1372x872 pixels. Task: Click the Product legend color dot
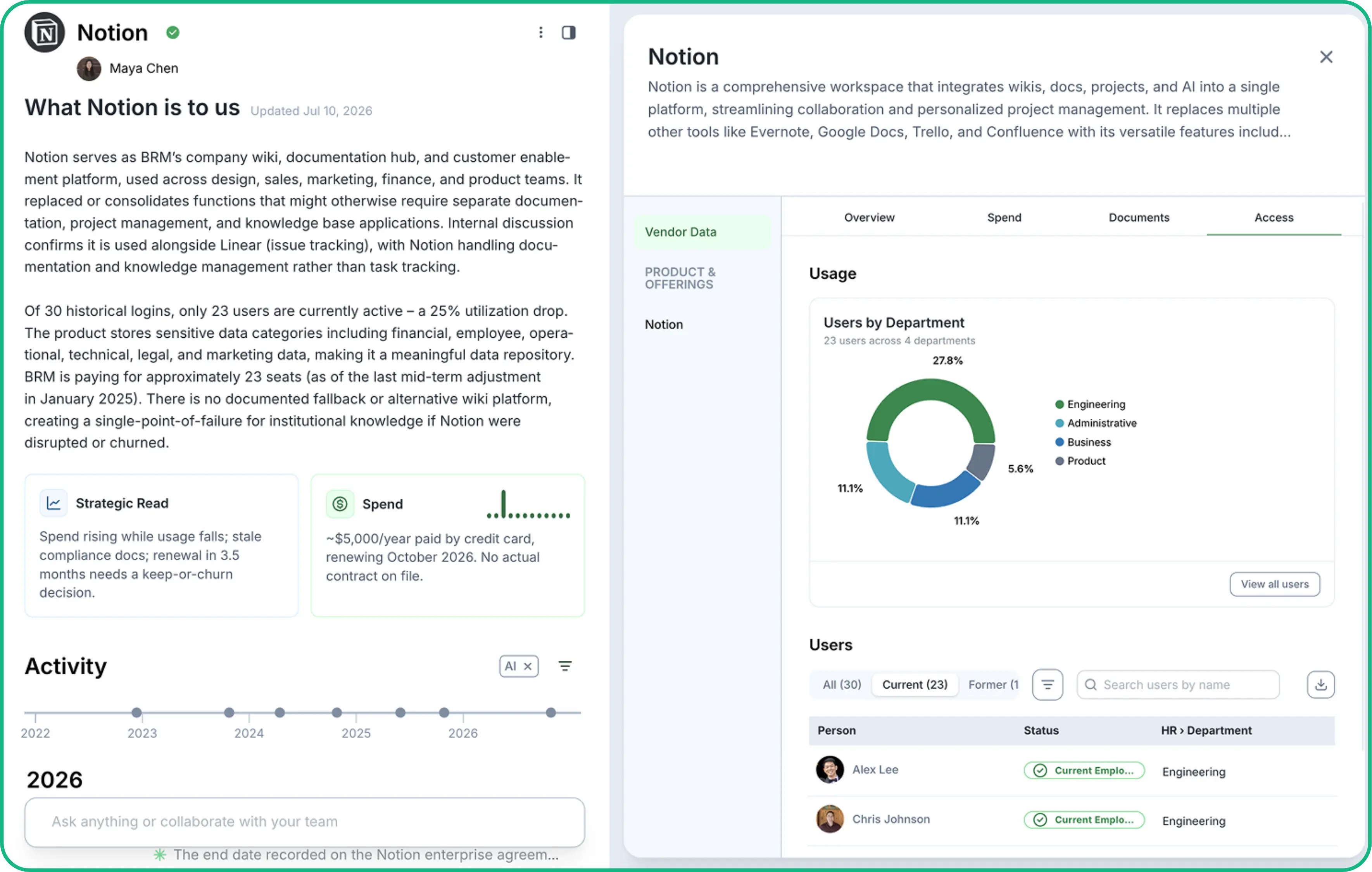[x=1060, y=461]
